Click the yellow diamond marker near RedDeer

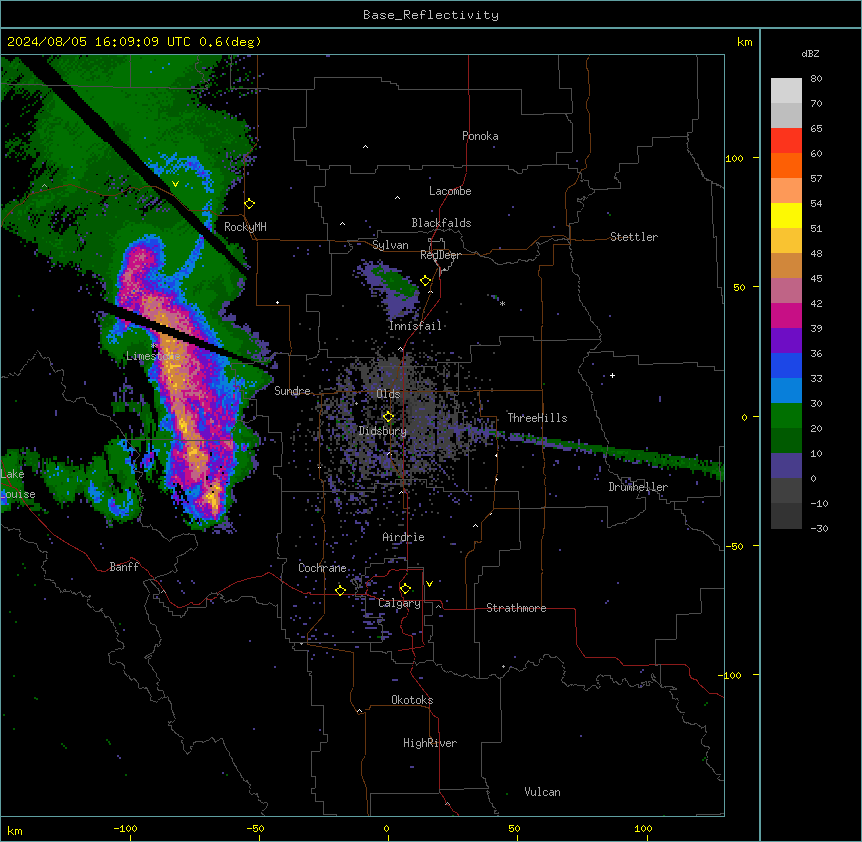pyautogui.click(x=426, y=281)
